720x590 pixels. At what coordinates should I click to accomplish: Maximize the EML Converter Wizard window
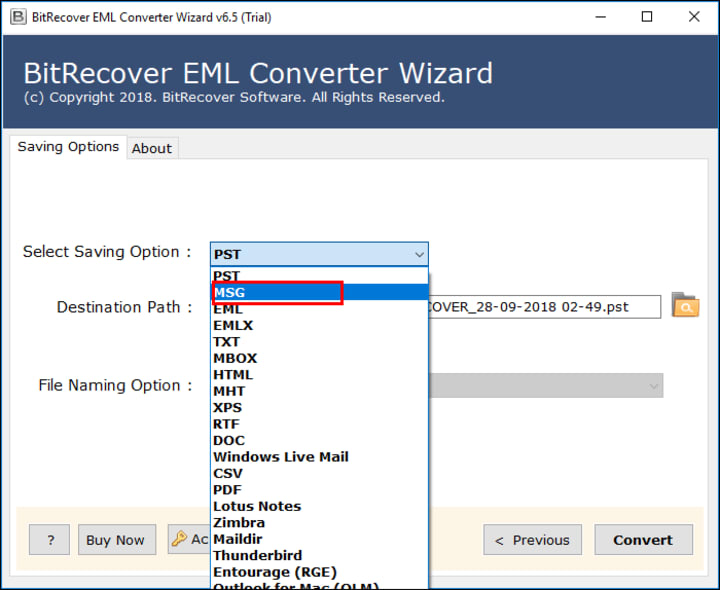coord(647,17)
